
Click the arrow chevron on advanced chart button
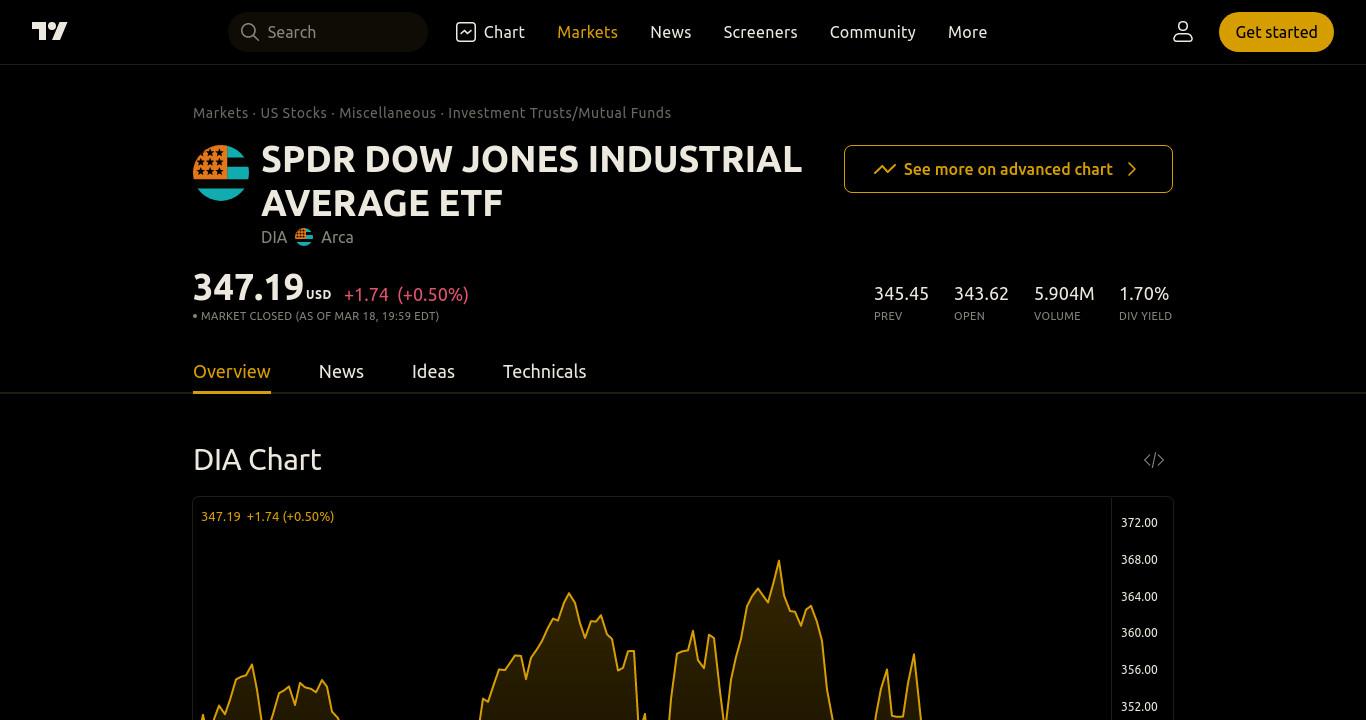[x=1132, y=169]
